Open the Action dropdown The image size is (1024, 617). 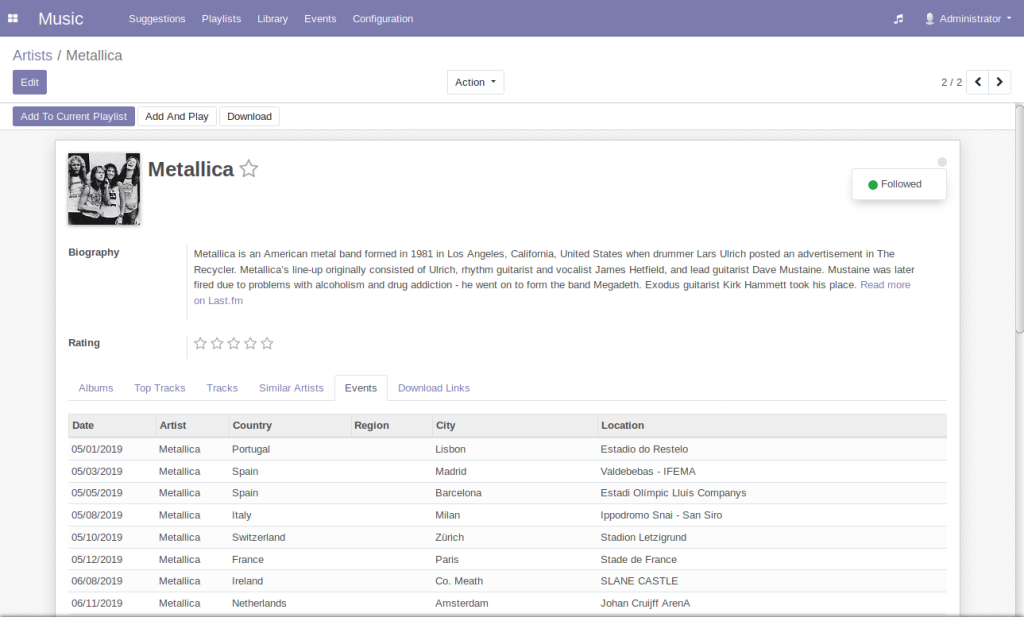pyautogui.click(x=475, y=82)
